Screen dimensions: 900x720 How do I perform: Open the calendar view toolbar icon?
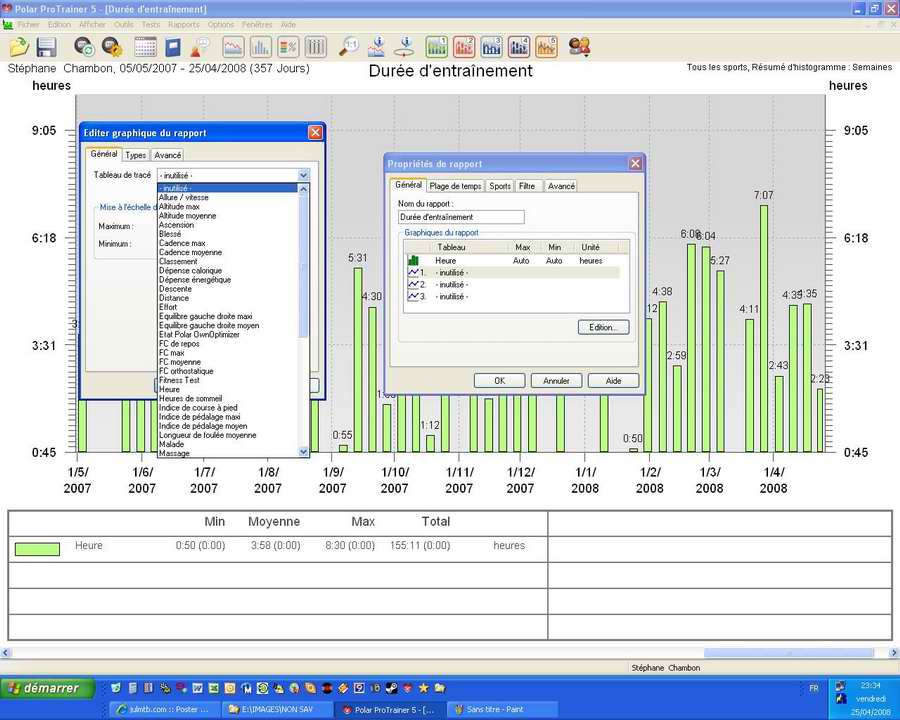145,47
